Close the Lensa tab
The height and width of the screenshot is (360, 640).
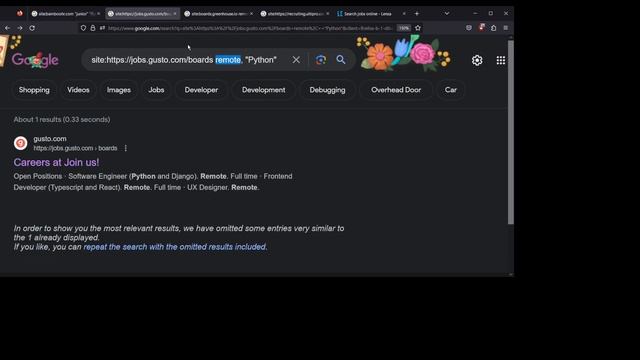point(404,13)
